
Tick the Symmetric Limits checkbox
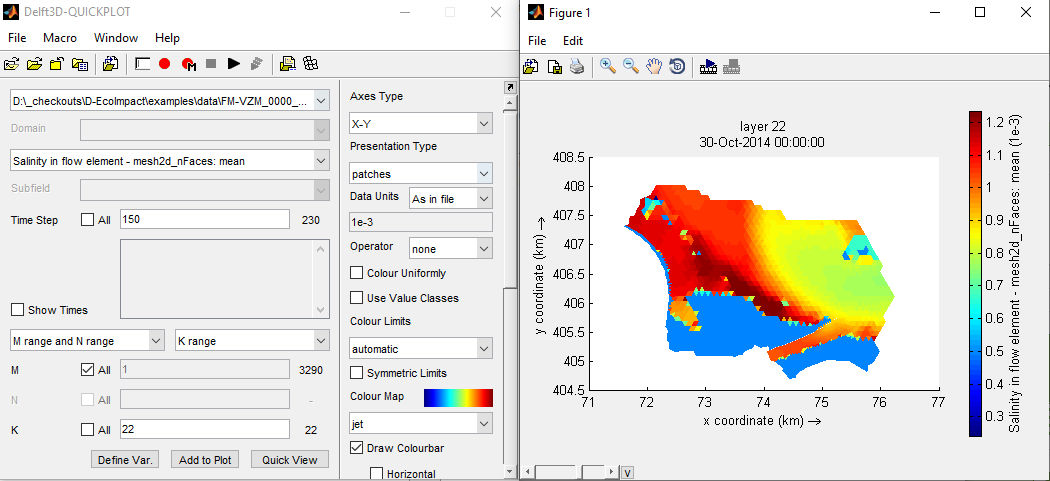(357, 373)
